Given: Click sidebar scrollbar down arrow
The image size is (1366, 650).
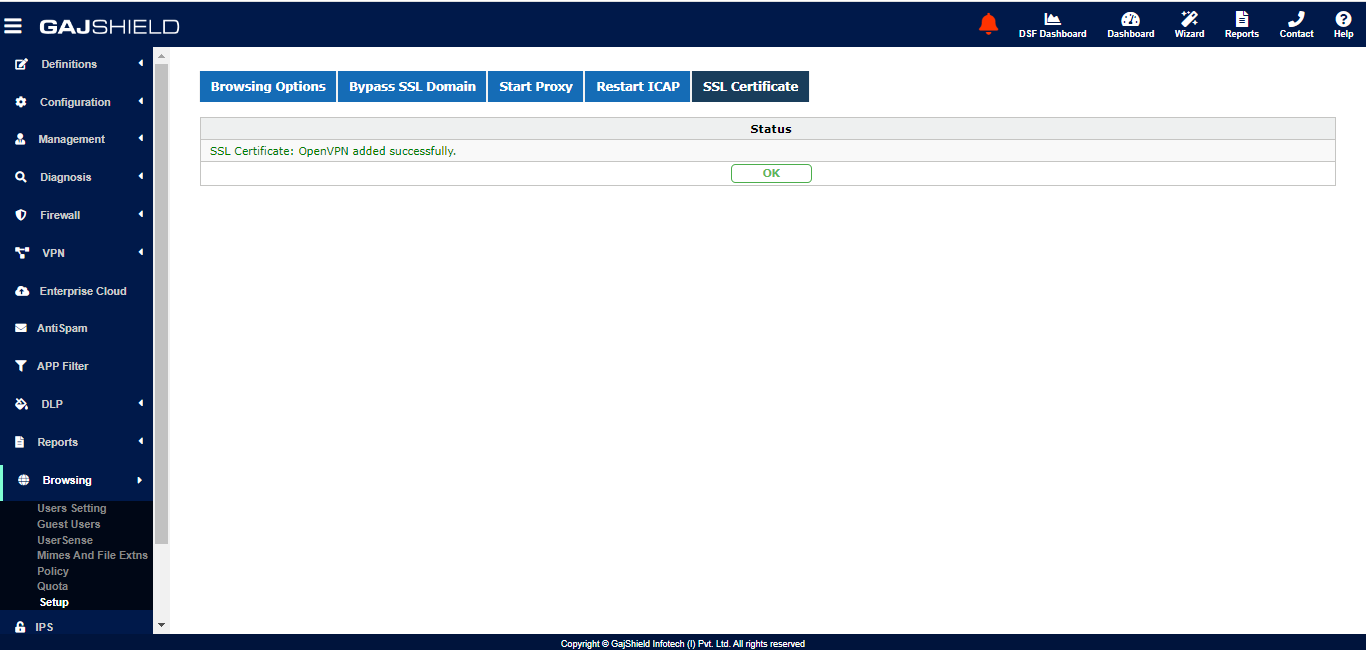Looking at the screenshot, I should pyautogui.click(x=161, y=625).
